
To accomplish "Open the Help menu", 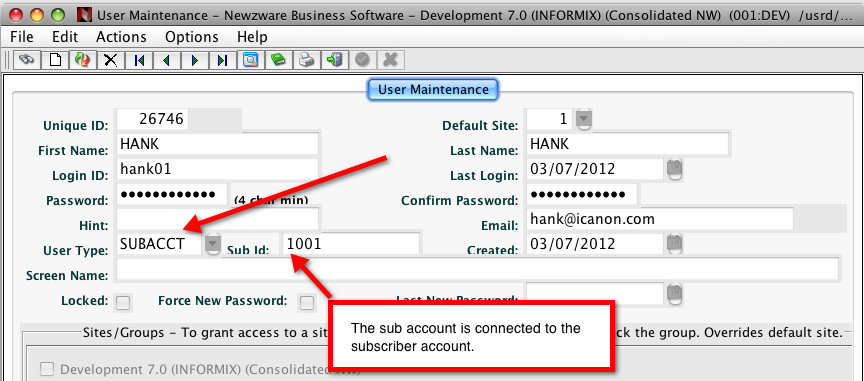I will click(252, 37).
